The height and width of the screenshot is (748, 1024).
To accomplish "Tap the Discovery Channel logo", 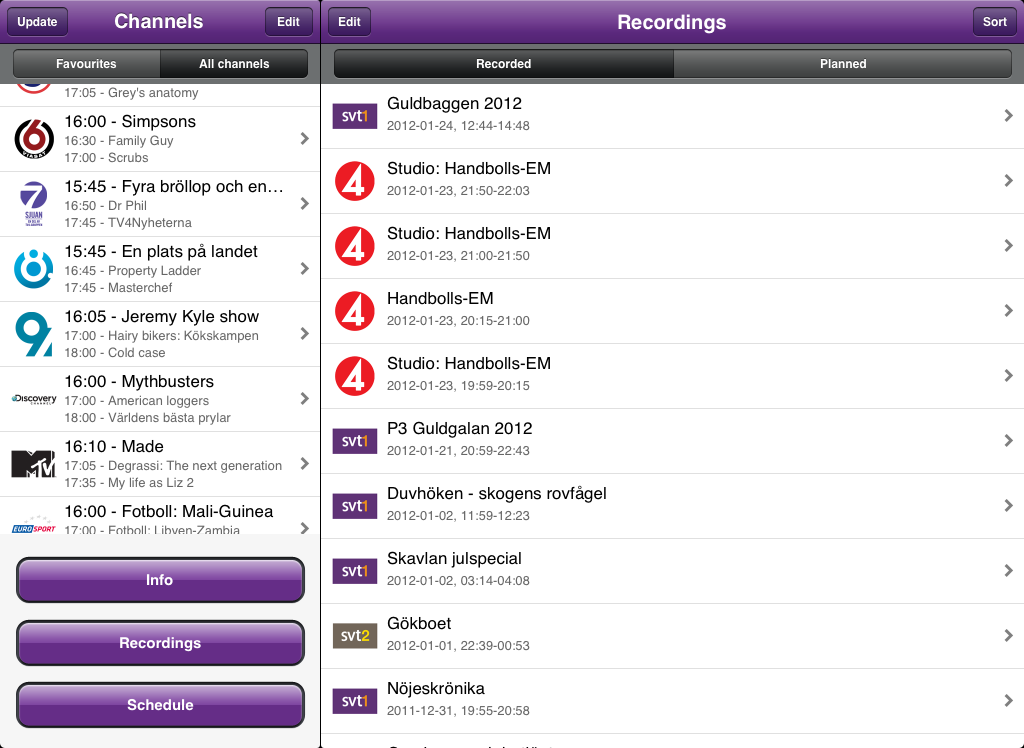I will (34, 399).
